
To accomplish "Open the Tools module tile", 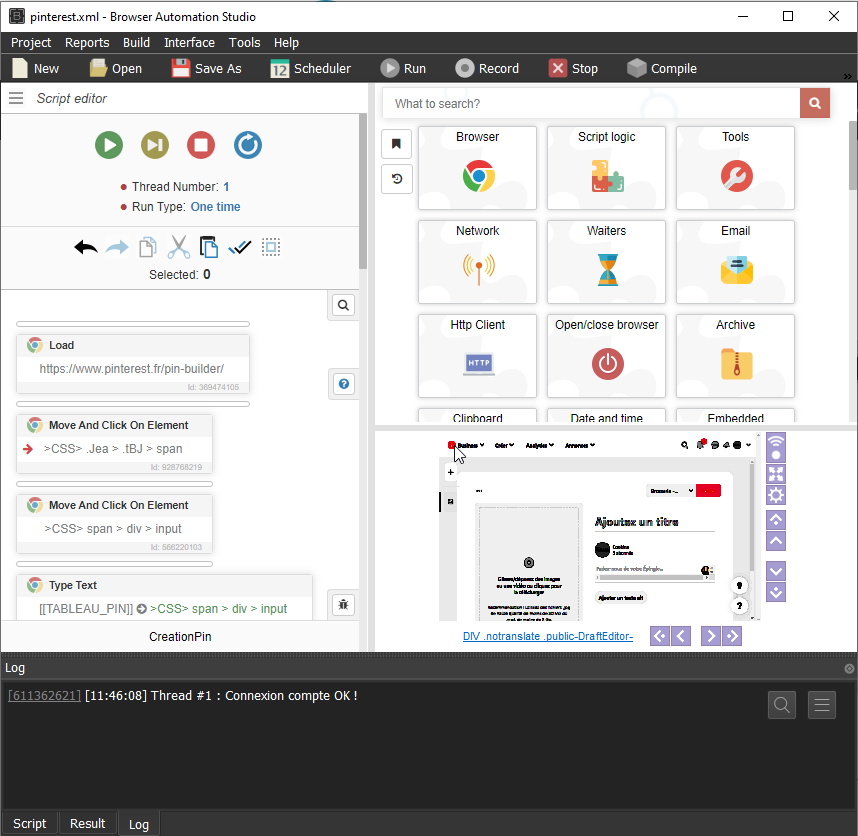I will coord(735,168).
